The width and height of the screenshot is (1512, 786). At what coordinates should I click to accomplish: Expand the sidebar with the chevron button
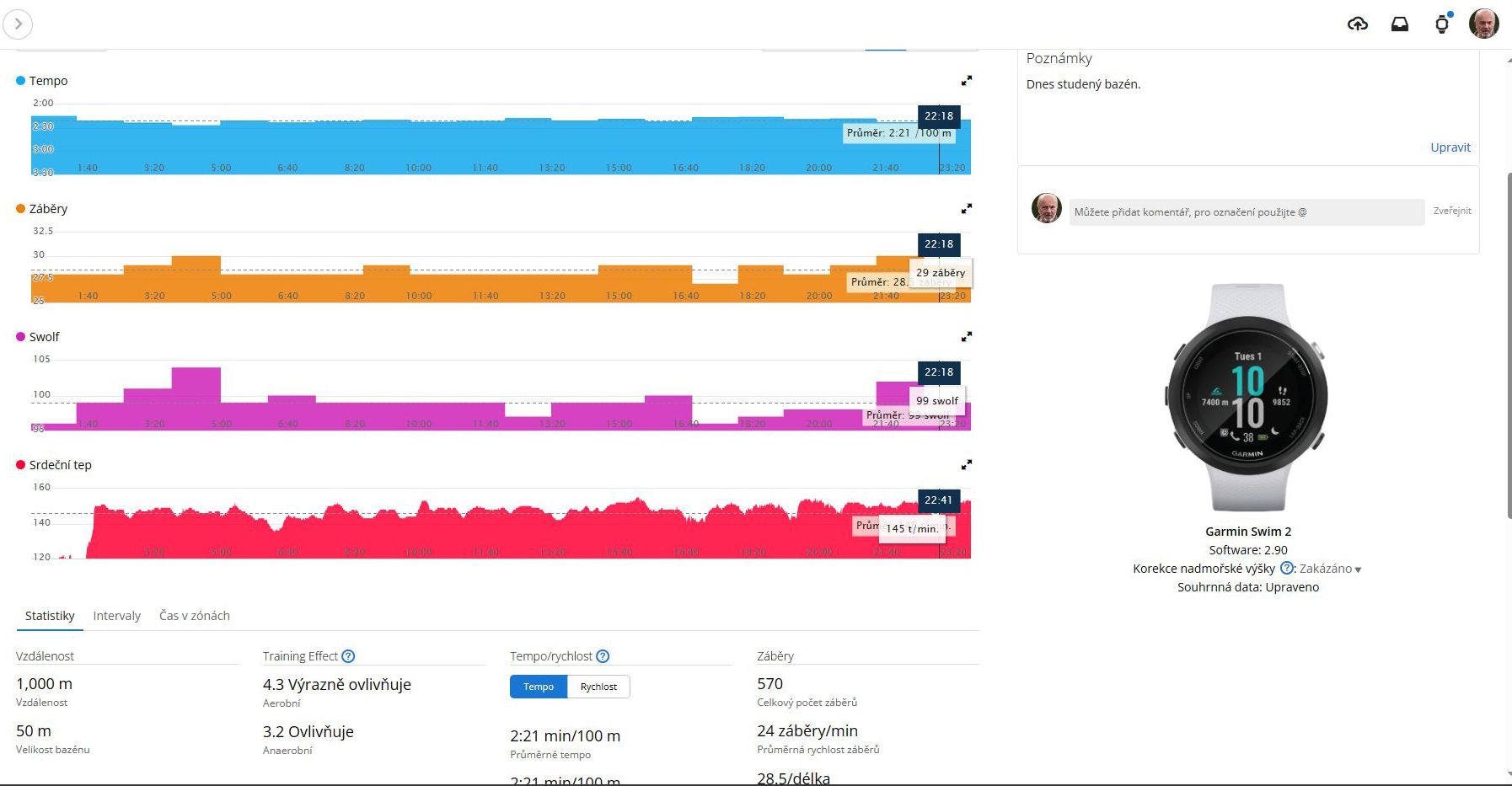tap(18, 24)
